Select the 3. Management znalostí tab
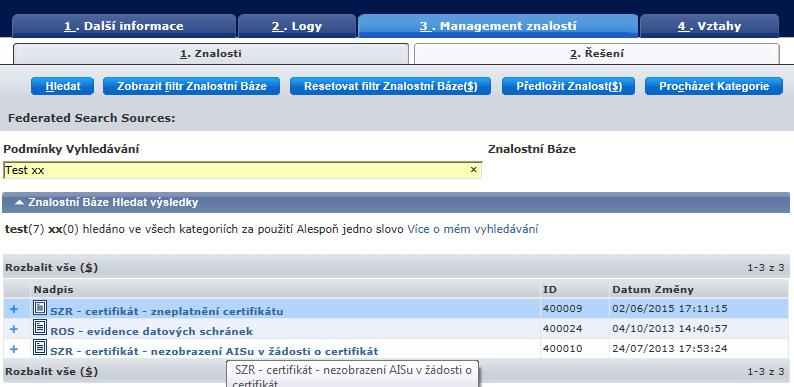Image resolution: width=794 pixels, height=387 pixels. pos(498,26)
